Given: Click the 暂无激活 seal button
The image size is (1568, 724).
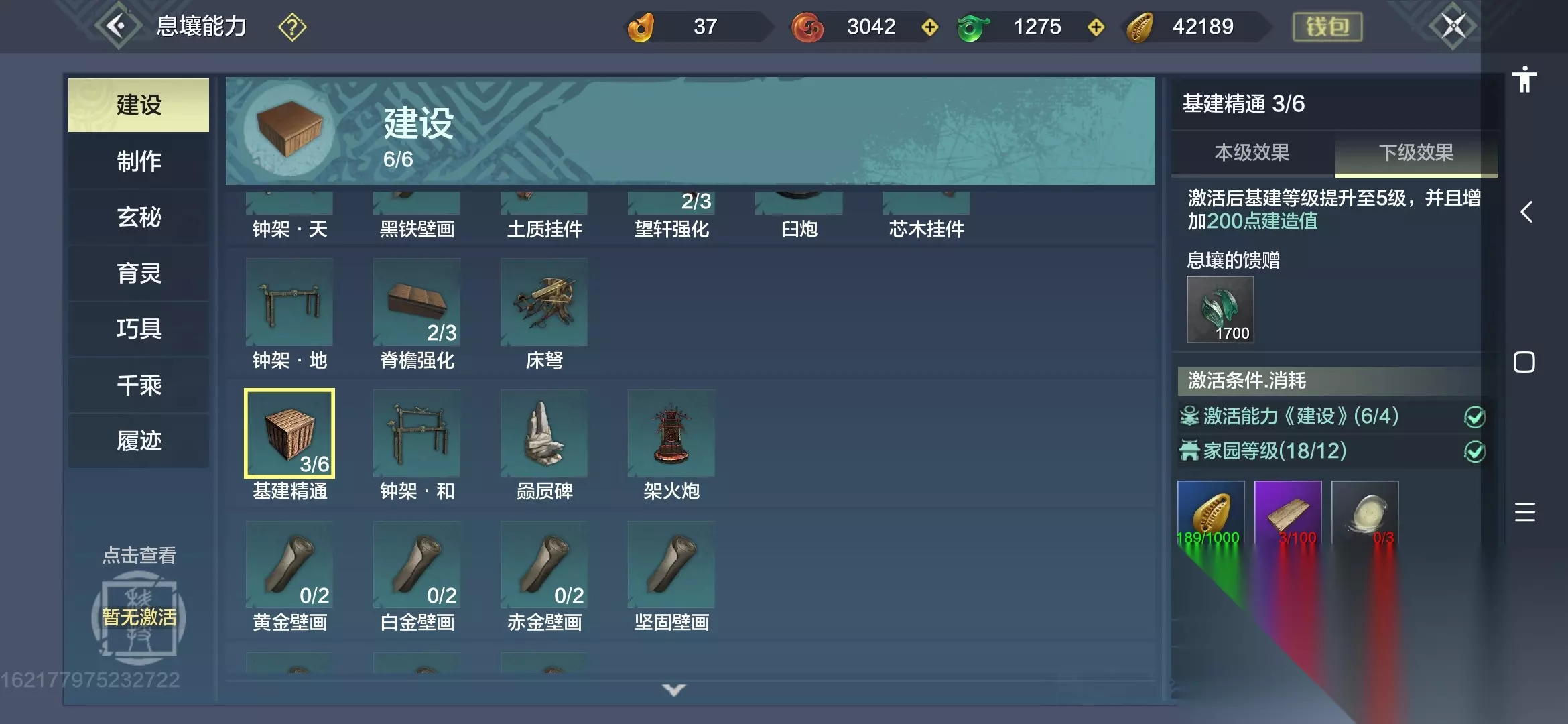Looking at the screenshot, I should [139, 617].
